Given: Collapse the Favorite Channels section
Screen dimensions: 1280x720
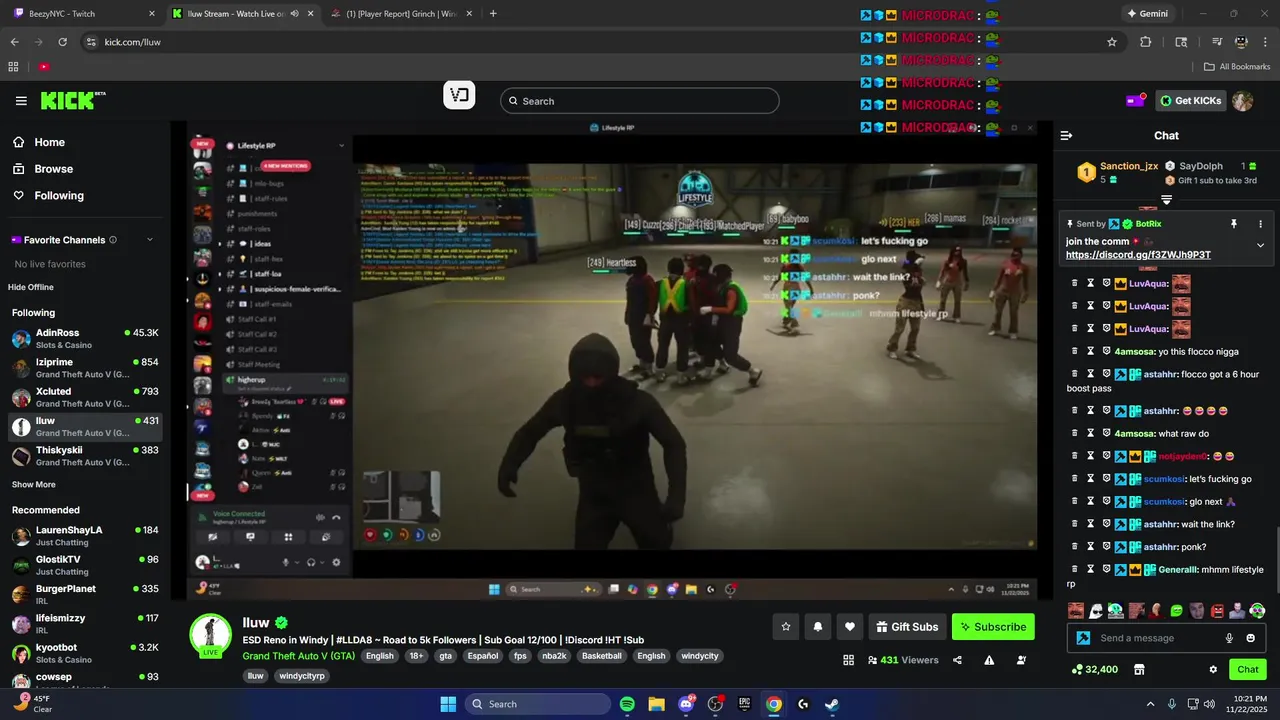Looking at the screenshot, I should coord(150,240).
